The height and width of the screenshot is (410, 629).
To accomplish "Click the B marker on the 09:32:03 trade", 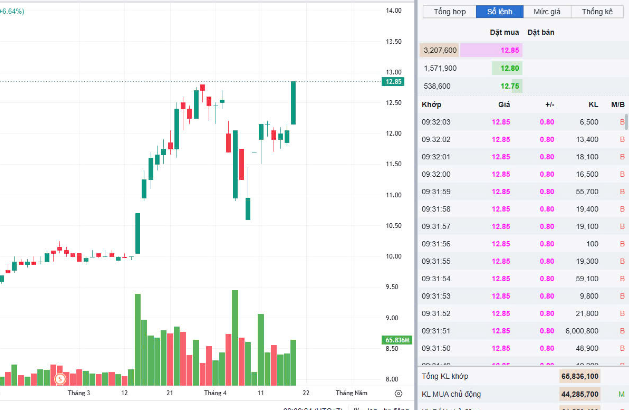I will 621,120.
